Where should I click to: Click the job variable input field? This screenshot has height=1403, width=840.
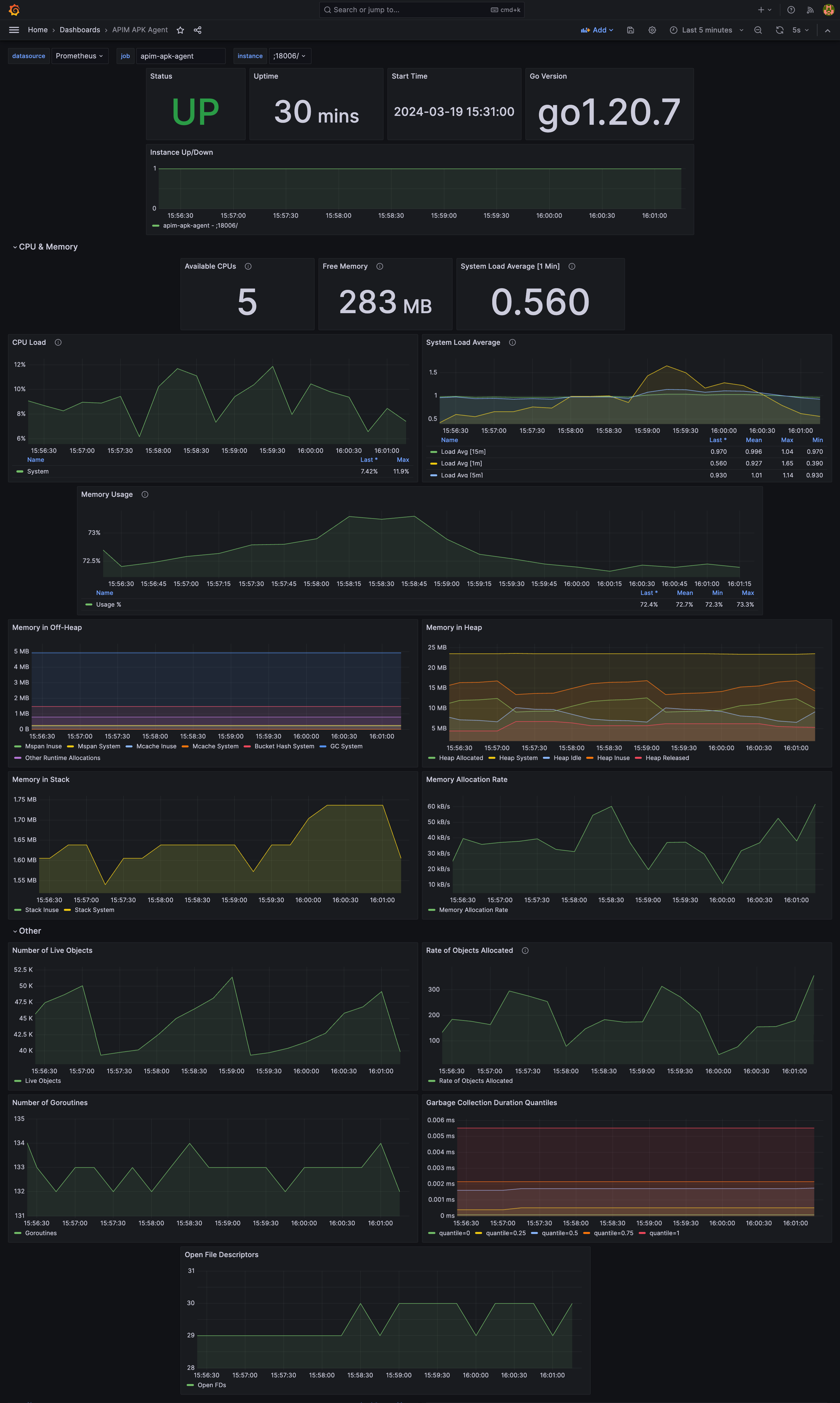coord(181,56)
